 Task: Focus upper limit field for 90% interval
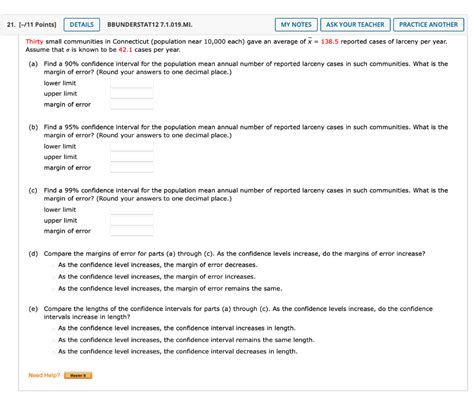coord(132,94)
